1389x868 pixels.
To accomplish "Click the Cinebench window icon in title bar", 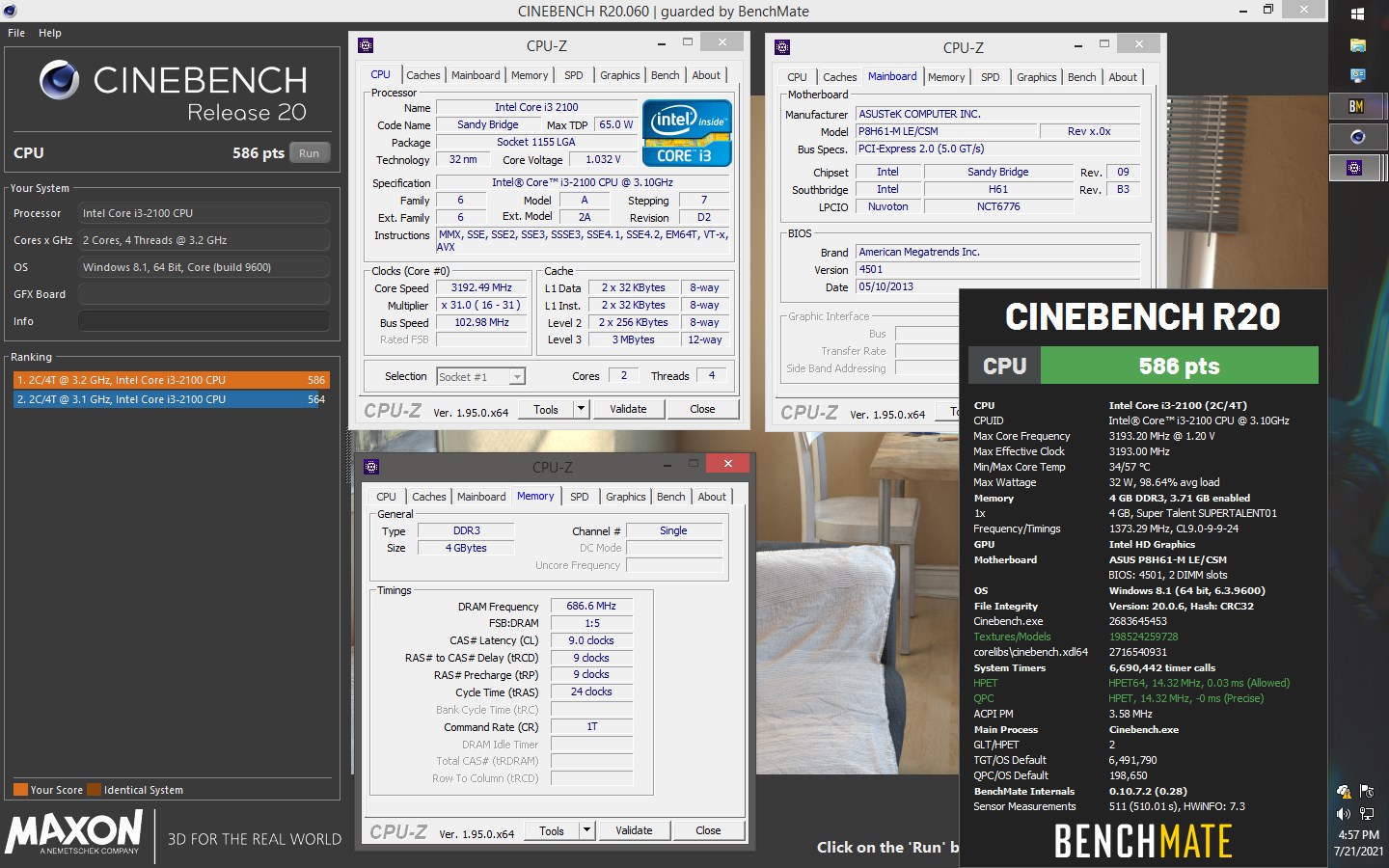I will 10,11.
